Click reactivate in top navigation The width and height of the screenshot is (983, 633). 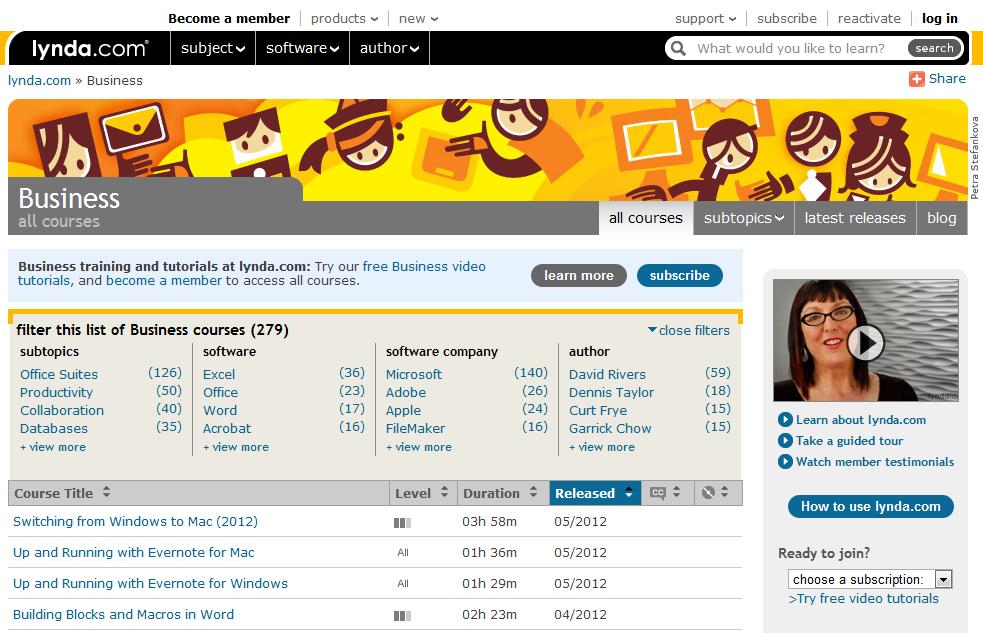coord(869,19)
